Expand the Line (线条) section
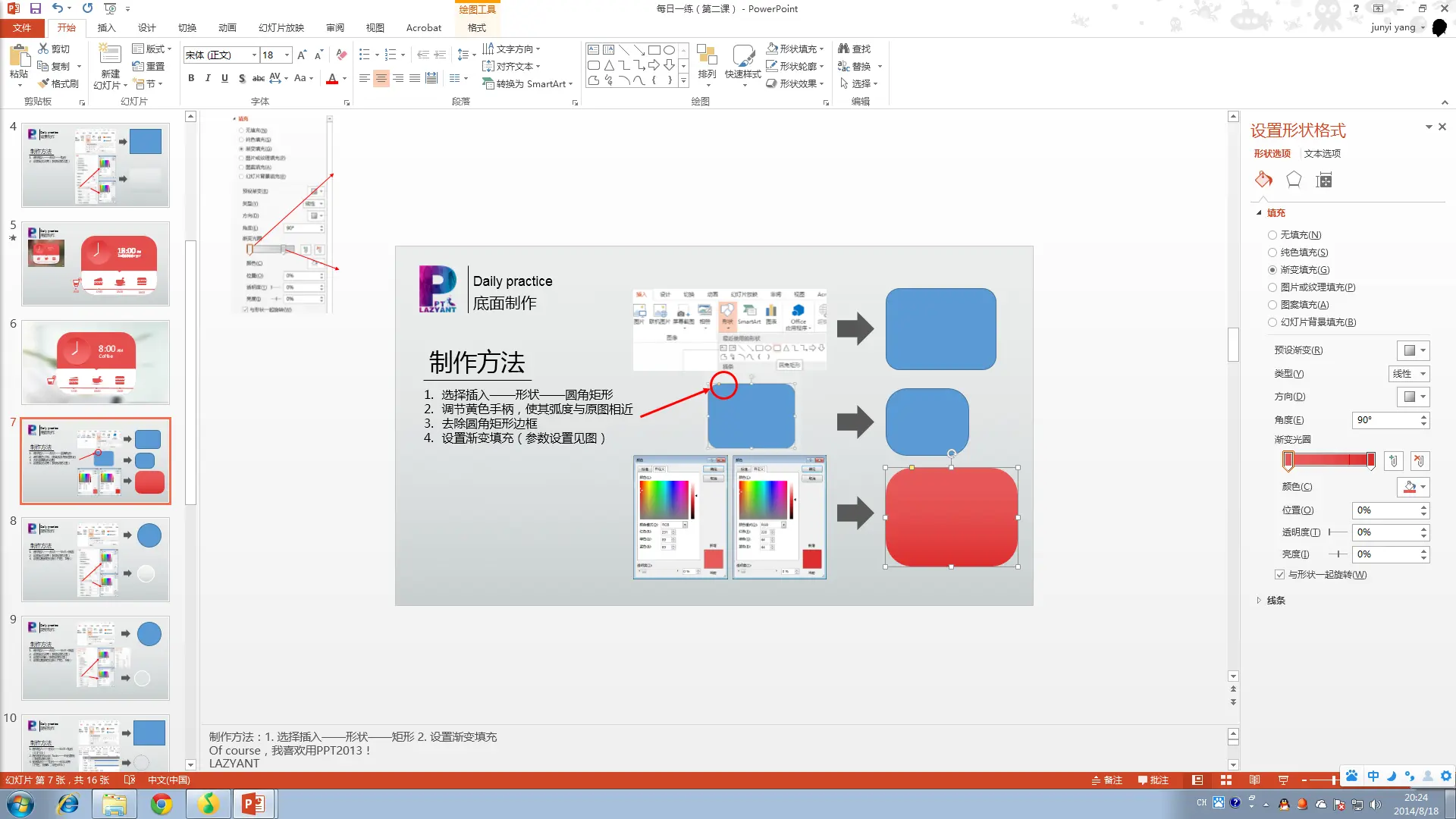Screen dimensions: 1456x819 (x=1276, y=601)
